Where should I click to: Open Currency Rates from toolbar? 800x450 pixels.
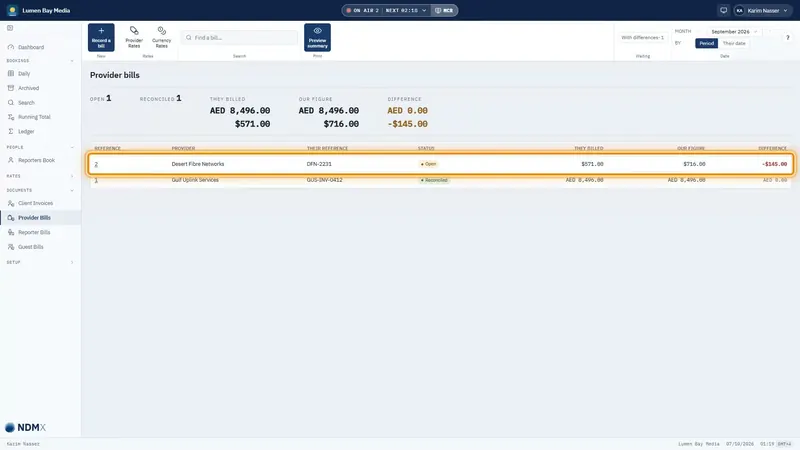pos(161,37)
